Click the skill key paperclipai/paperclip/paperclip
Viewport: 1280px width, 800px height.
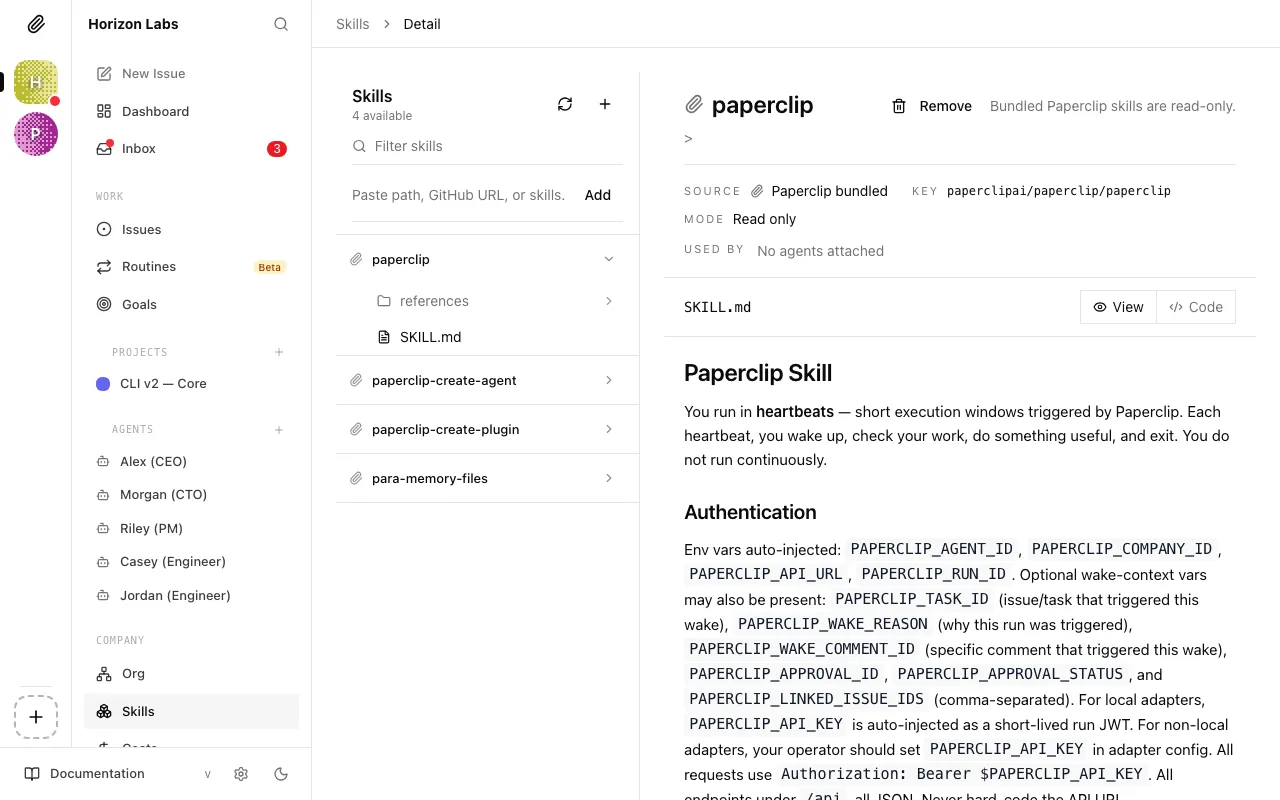[x=1058, y=191]
